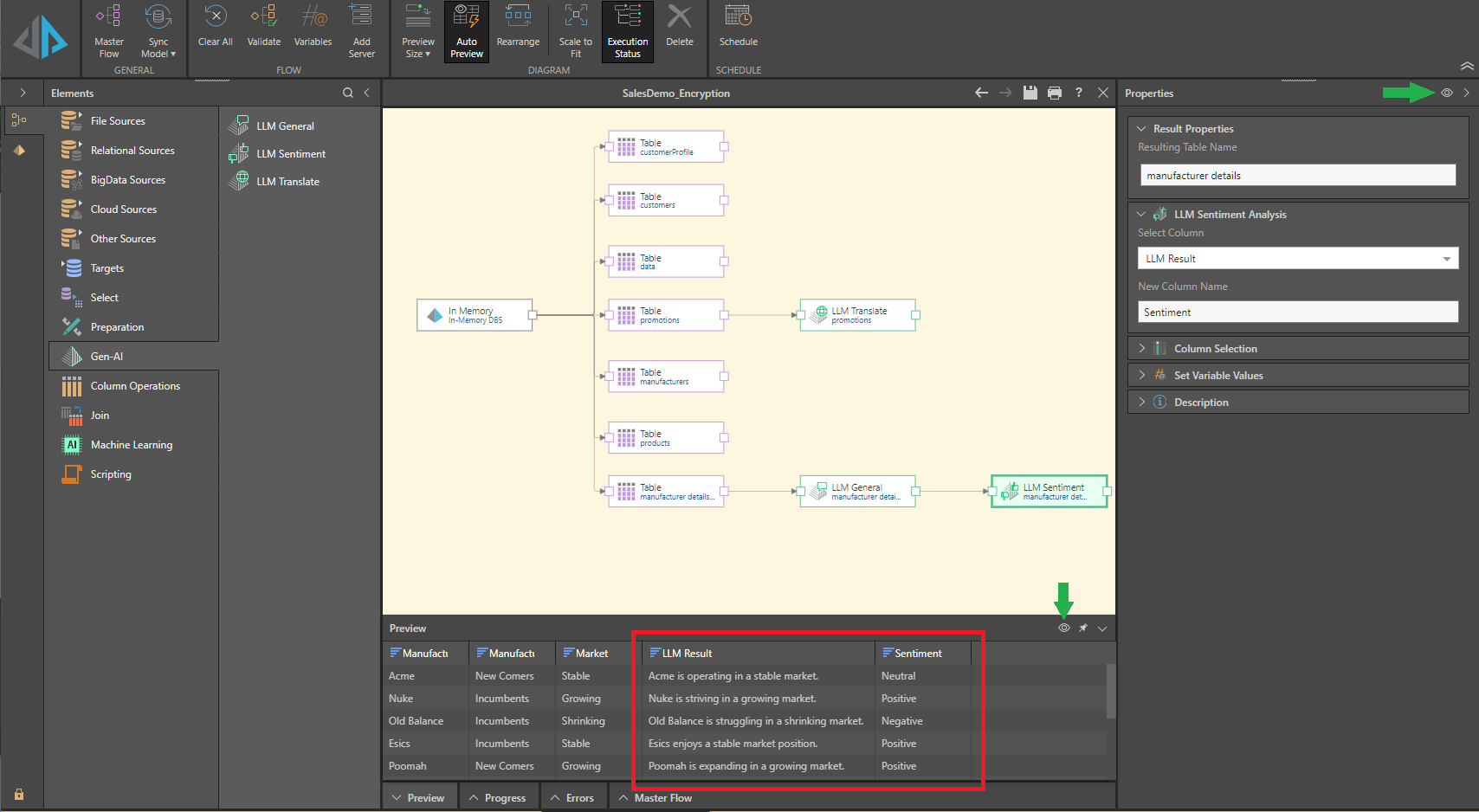
Task: Switch to the Errors tab
Action: 578,798
